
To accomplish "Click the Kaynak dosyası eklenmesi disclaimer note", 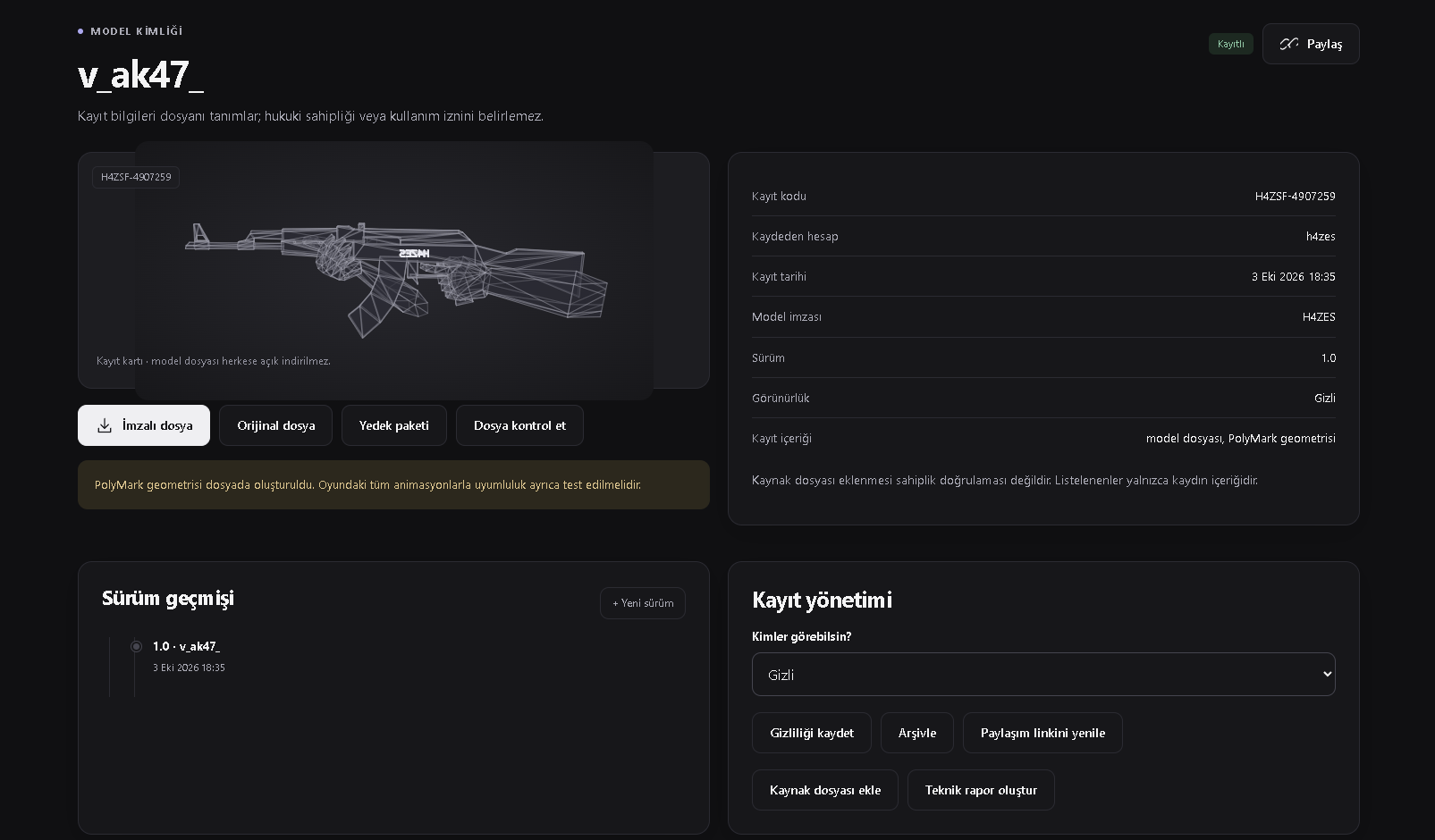I will pos(1005,480).
